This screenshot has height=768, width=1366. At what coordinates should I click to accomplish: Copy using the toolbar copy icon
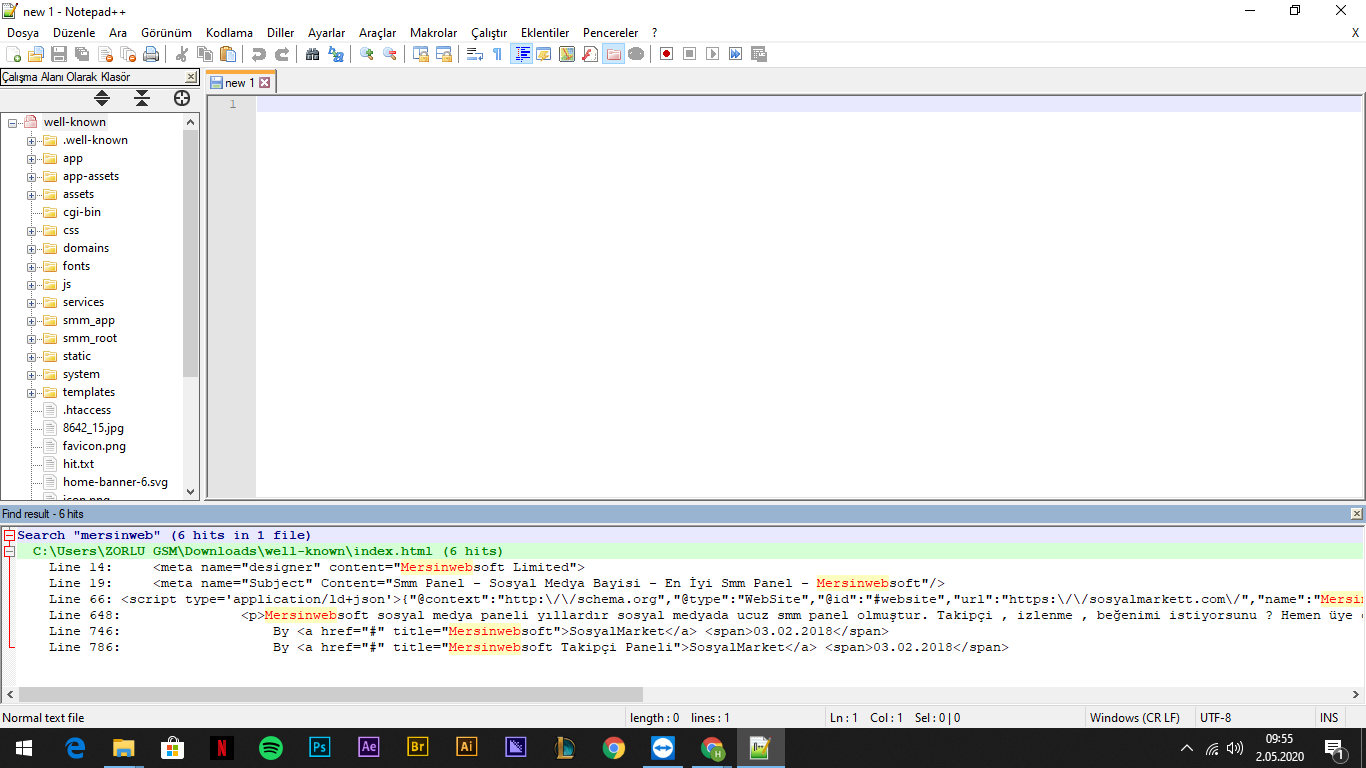point(205,54)
